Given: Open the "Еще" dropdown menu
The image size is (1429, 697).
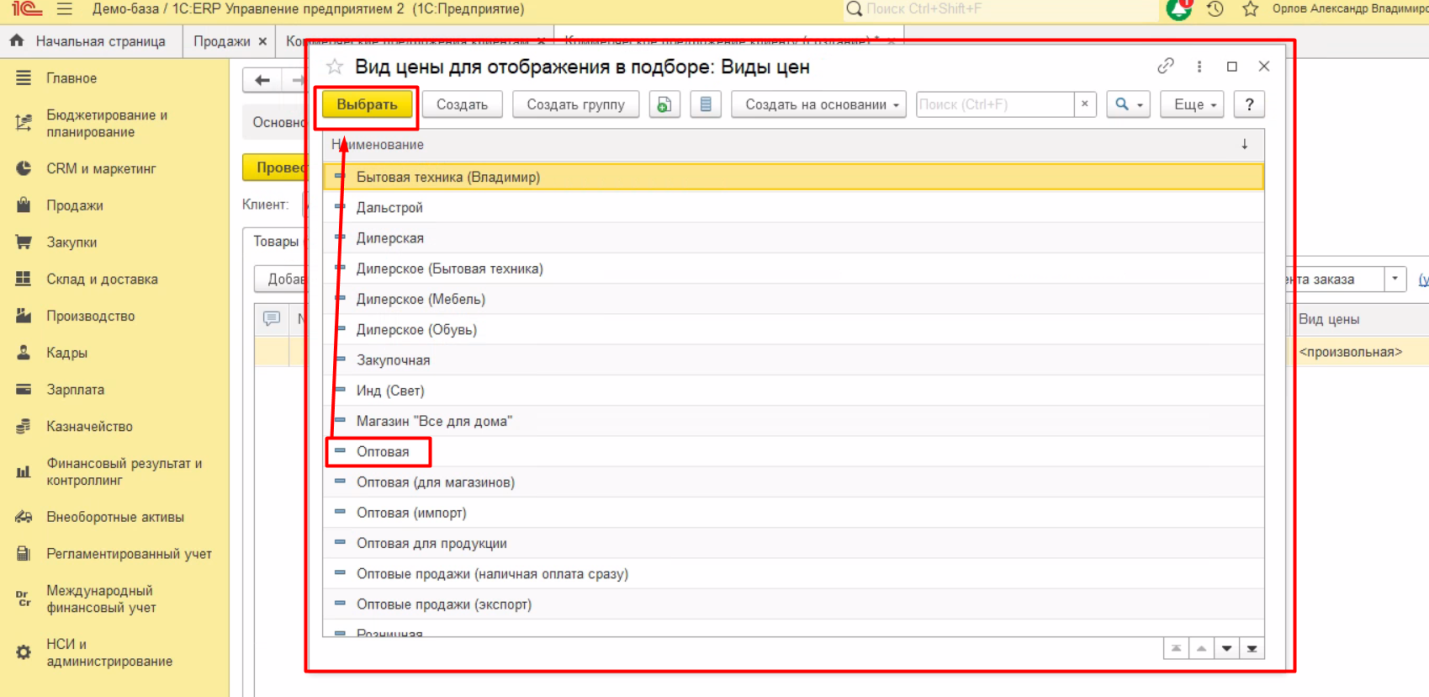Looking at the screenshot, I should (x=1192, y=105).
